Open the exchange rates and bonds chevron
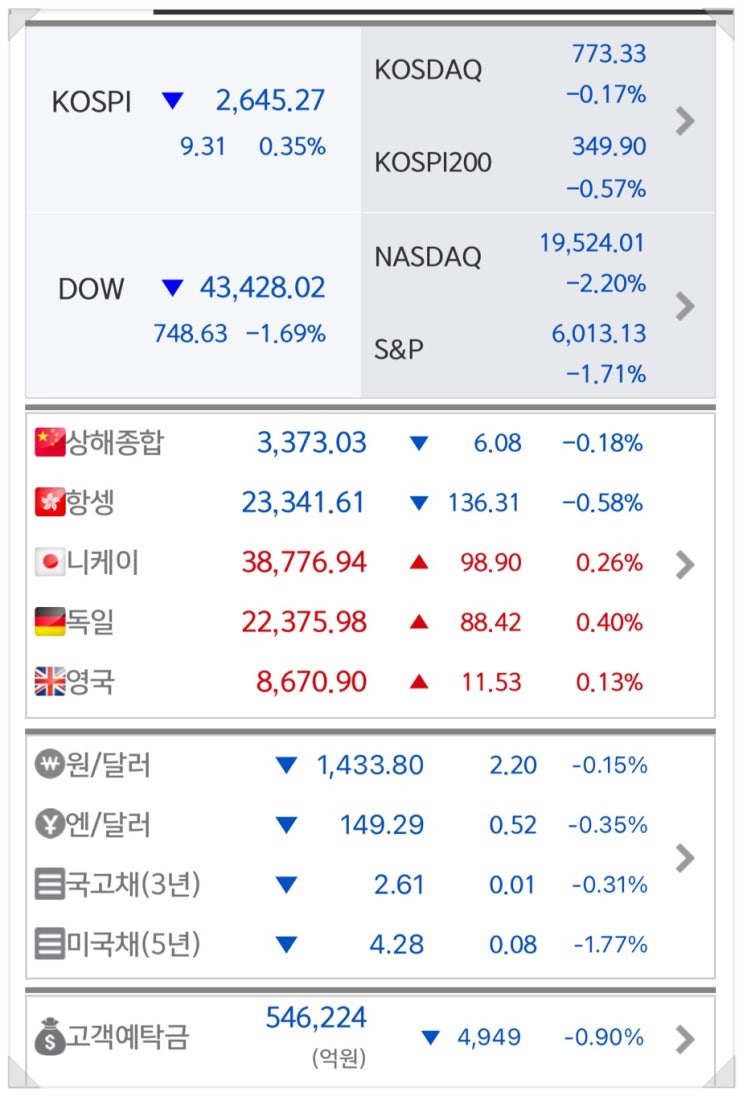This screenshot has width=743, height=1096. coord(685,857)
